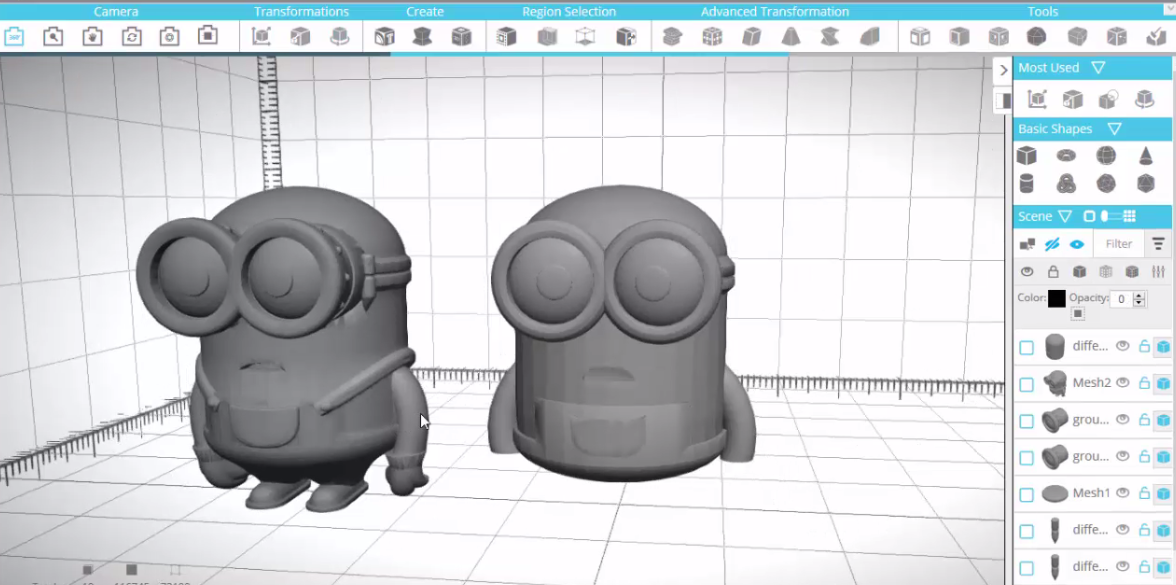Select the Mesh1 object name in Scene
The image size is (1176, 585).
point(1090,493)
